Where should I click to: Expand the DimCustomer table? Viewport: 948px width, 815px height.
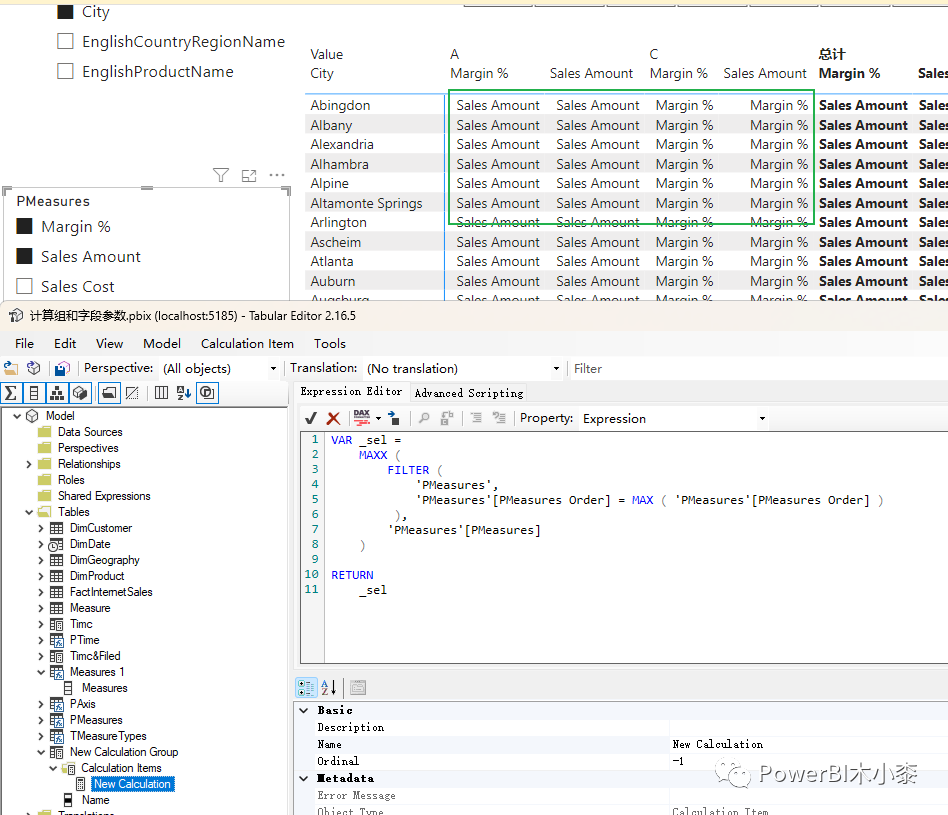pyautogui.click(x=41, y=528)
